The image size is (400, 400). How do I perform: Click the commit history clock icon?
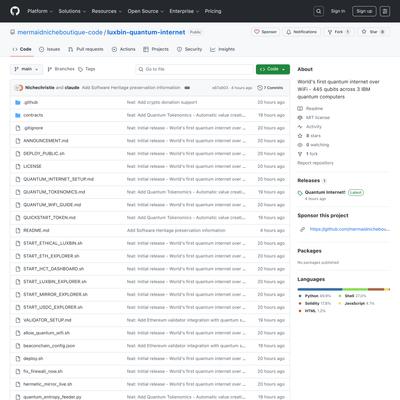260,88
